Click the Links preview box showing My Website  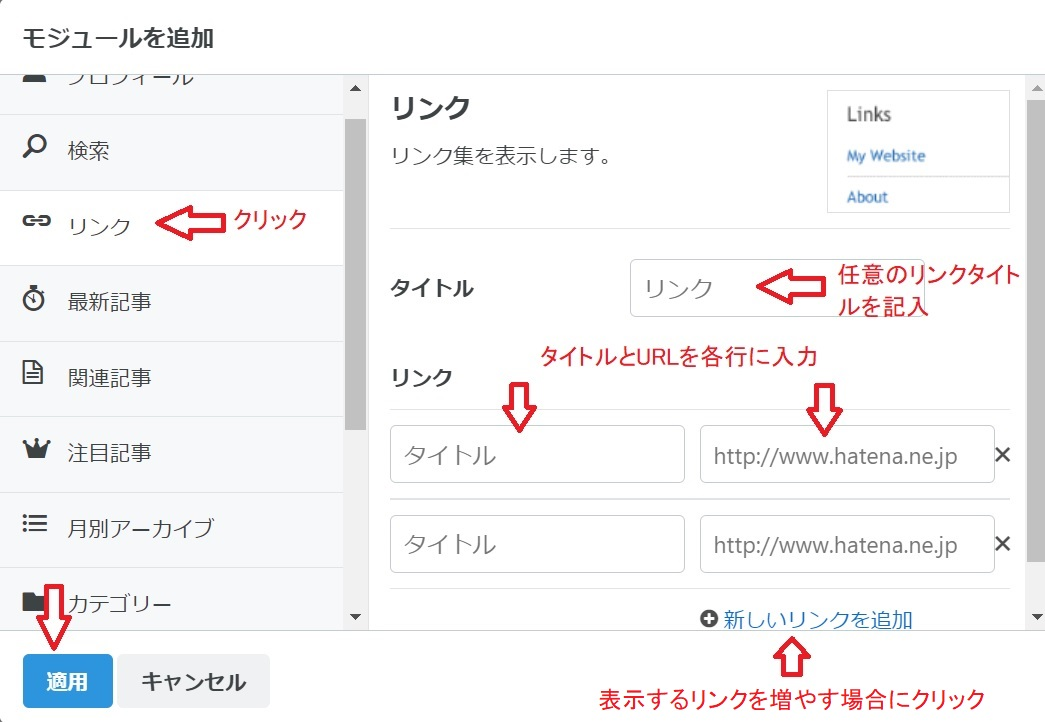pos(918,152)
